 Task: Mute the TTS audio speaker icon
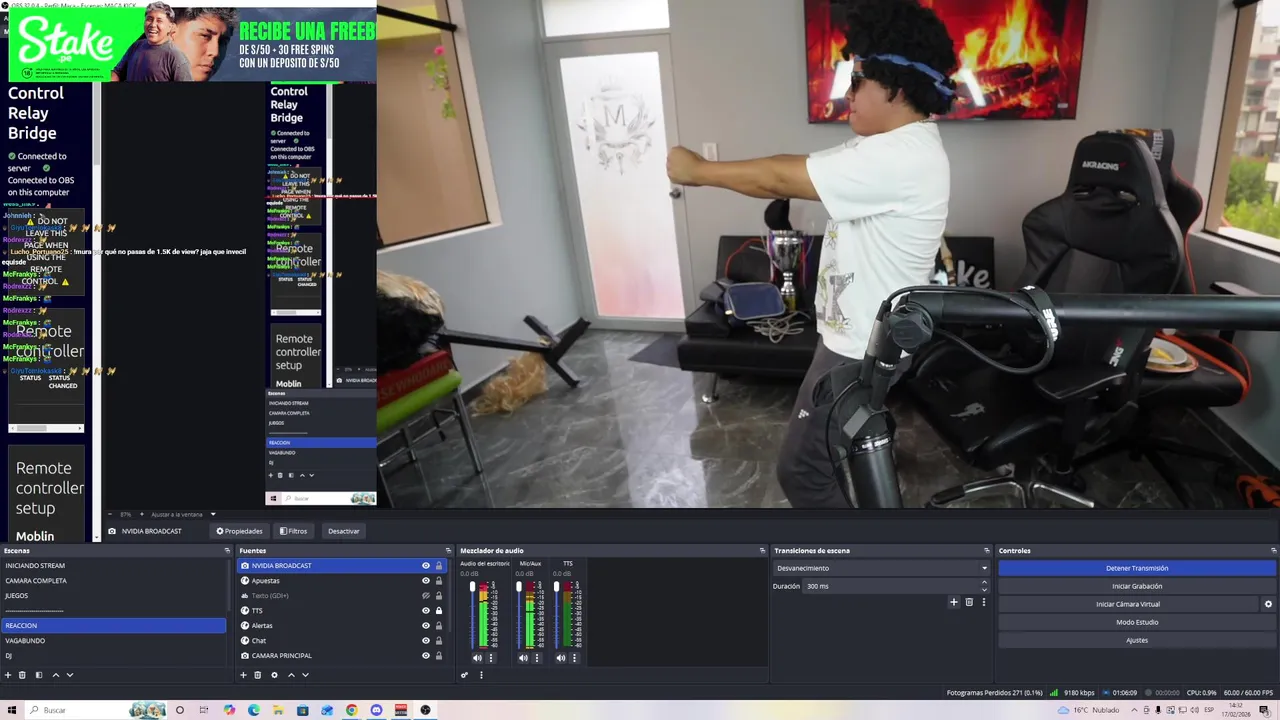[561, 658]
